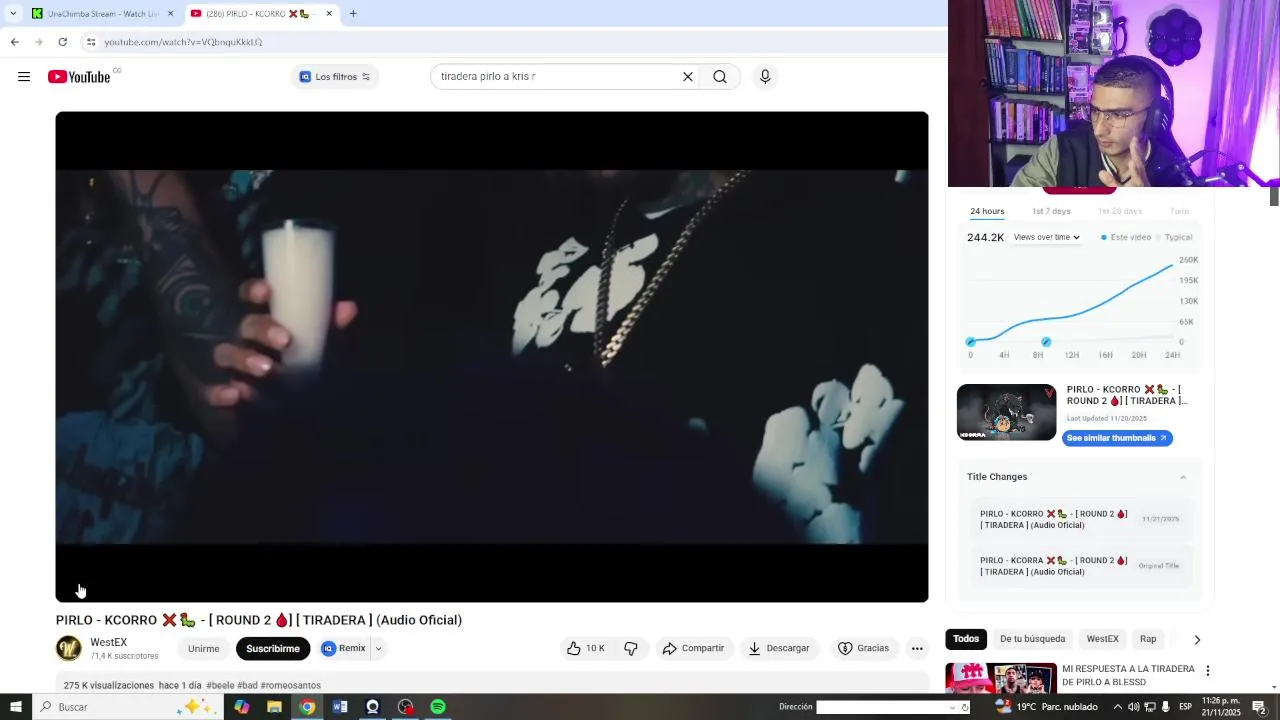Toggle the Typical chart legend

pyautogui.click(x=1173, y=237)
